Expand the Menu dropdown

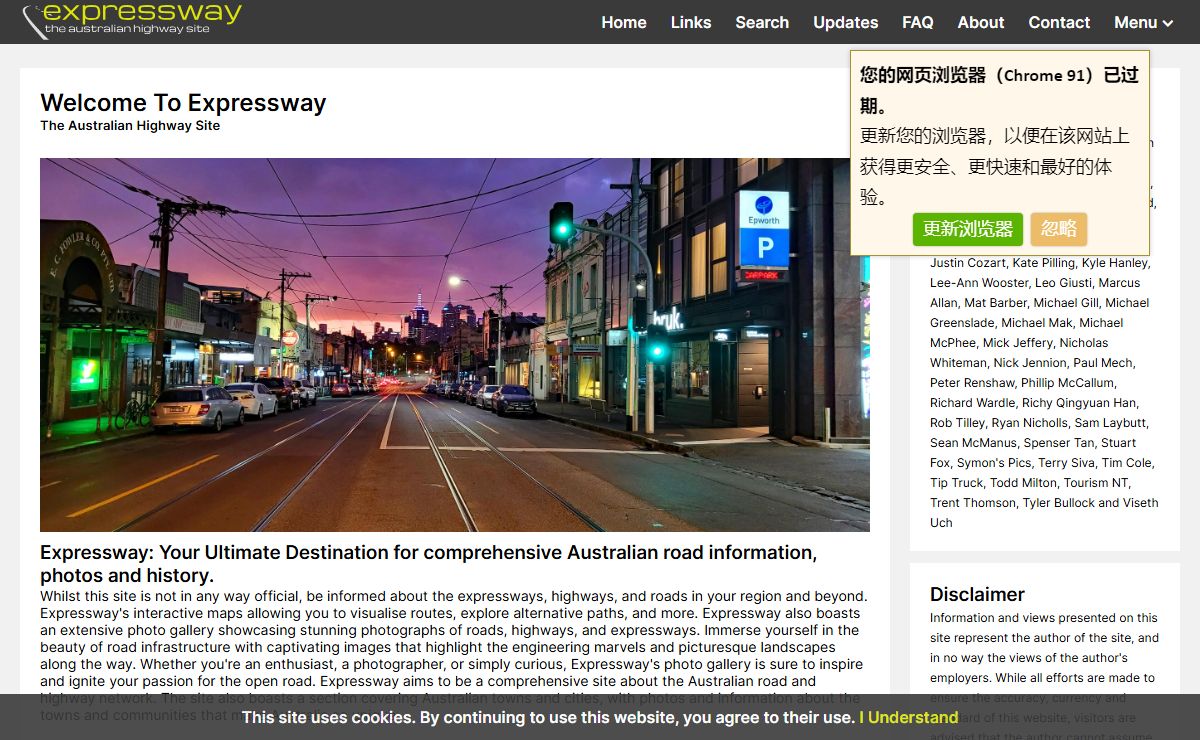coord(1135,22)
